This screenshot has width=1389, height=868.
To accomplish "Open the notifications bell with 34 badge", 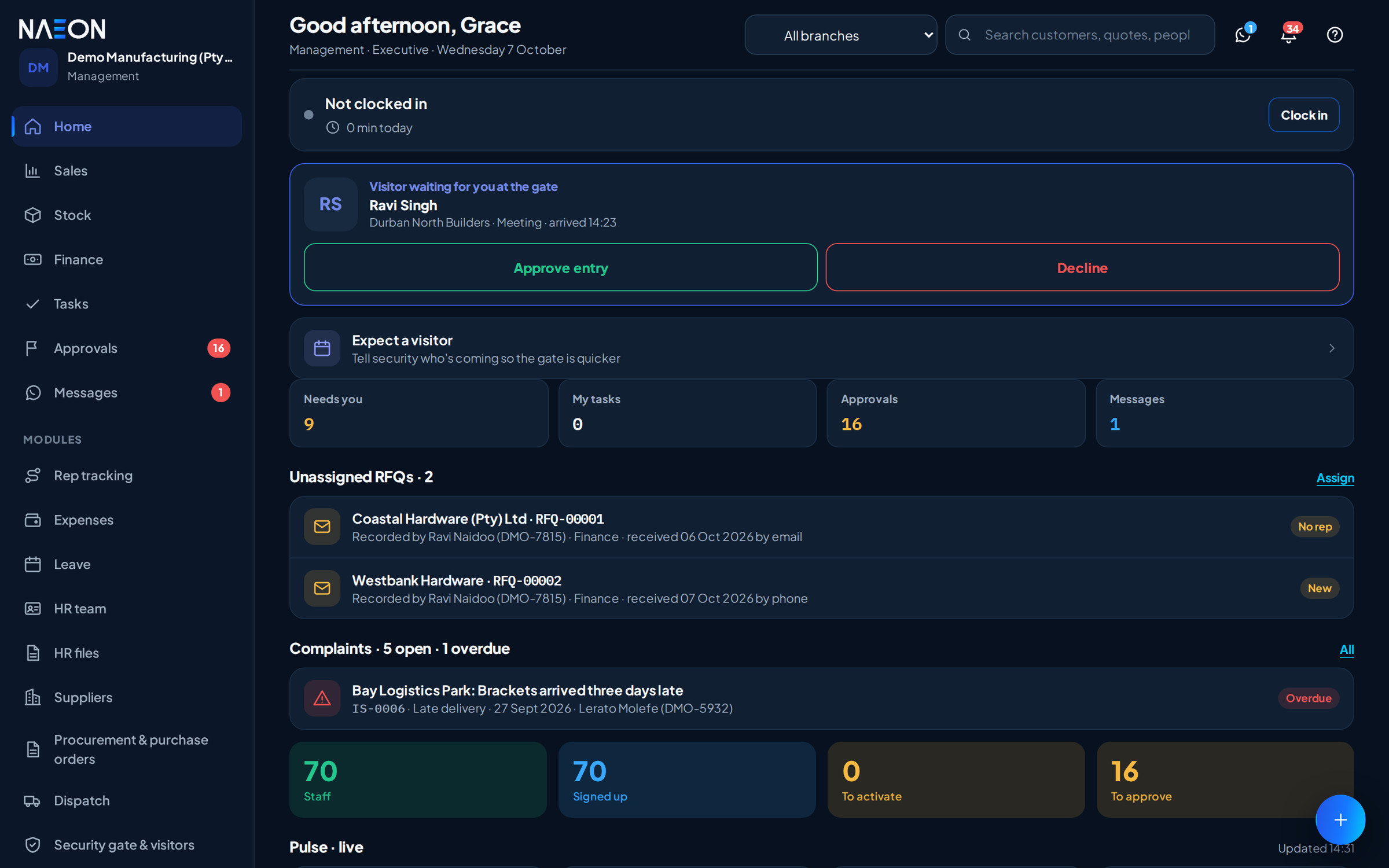I will (x=1289, y=35).
